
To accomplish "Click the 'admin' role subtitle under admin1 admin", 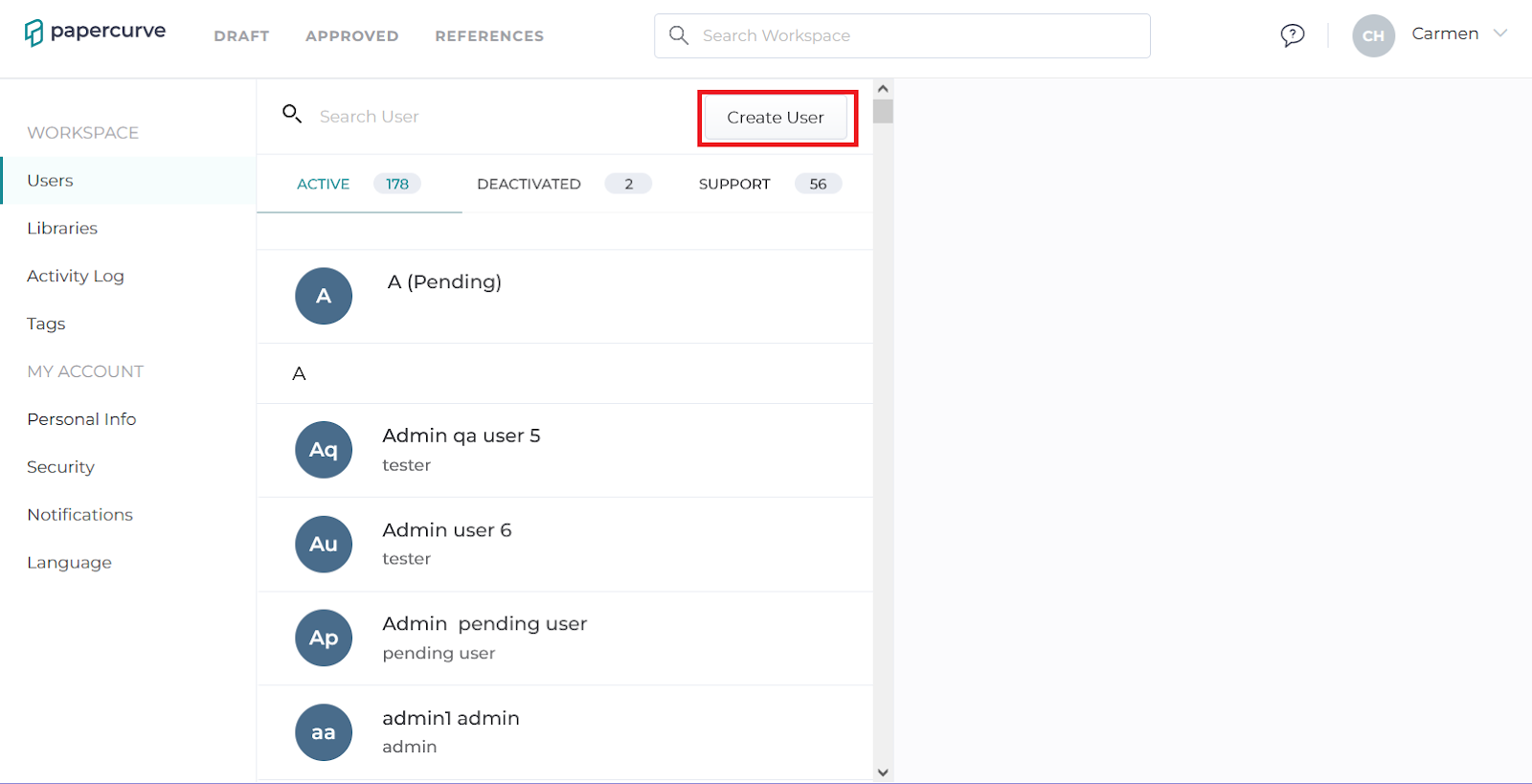I will pyautogui.click(x=409, y=747).
